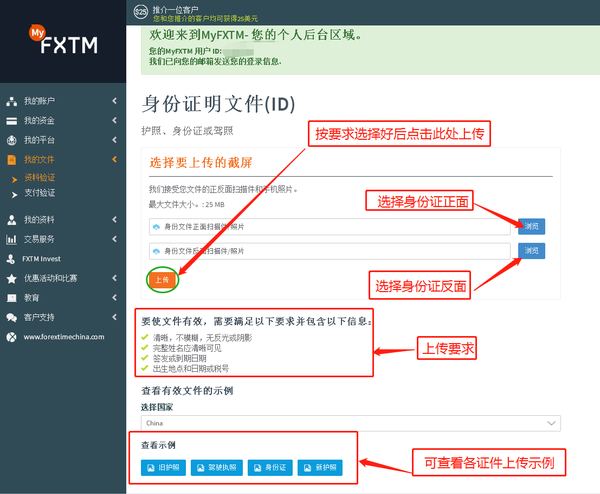
Task: Click the orange 上传 button
Action: (x=163, y=280)
